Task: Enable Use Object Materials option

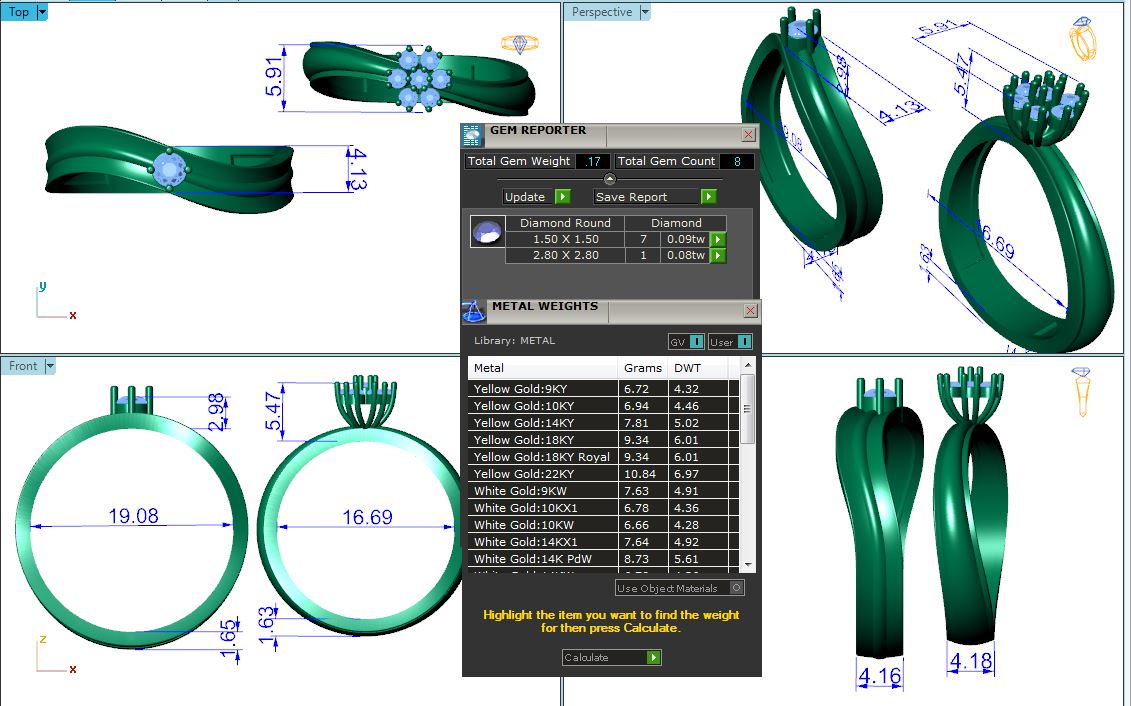Action: [x=737, y=588]
